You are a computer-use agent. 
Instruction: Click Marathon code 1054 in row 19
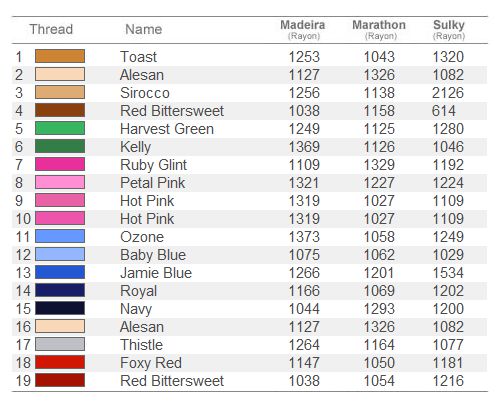(x=379, y=381)
